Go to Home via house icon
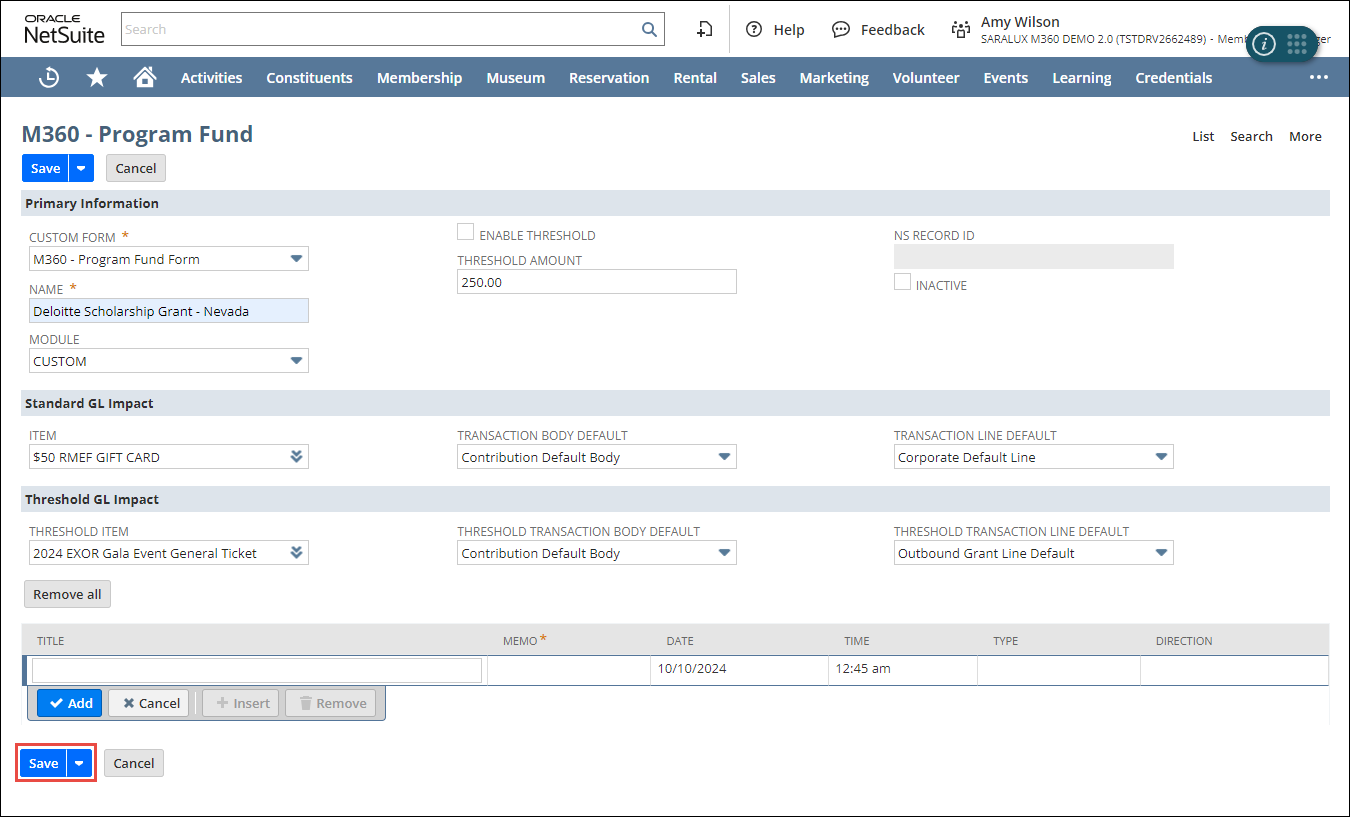Image resolution: width=1350 pixels, height=817 pixels. click(145, 77)
